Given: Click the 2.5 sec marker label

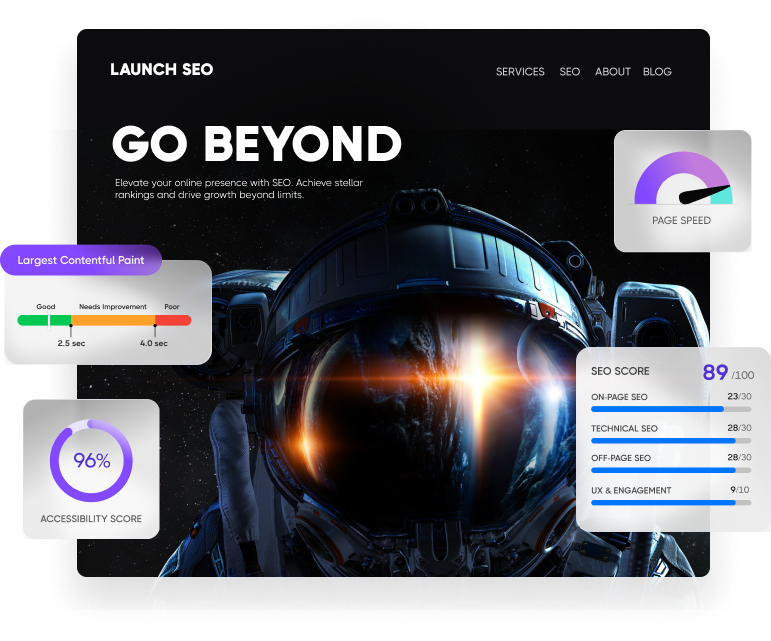Looking at the screenshot, I should (x=71, y=343).
